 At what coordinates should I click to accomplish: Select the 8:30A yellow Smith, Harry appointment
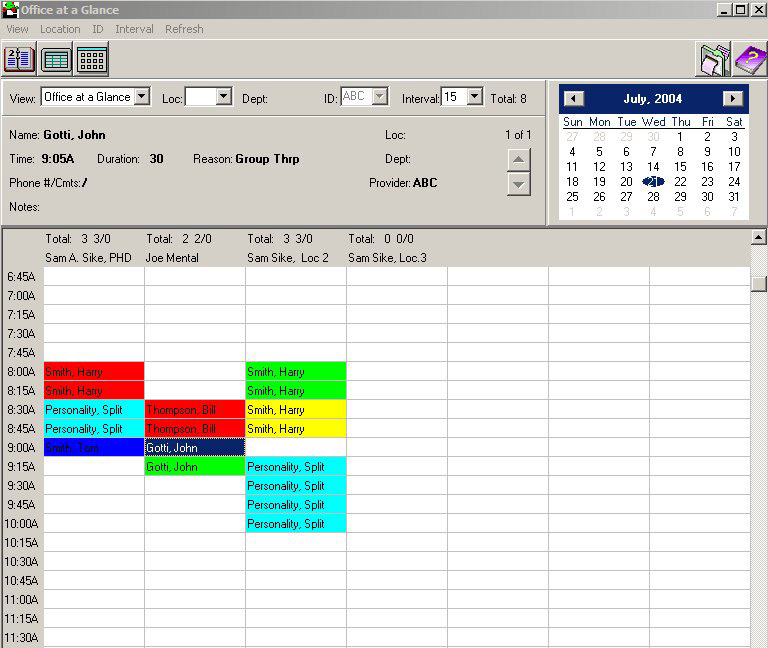[296, 409]
